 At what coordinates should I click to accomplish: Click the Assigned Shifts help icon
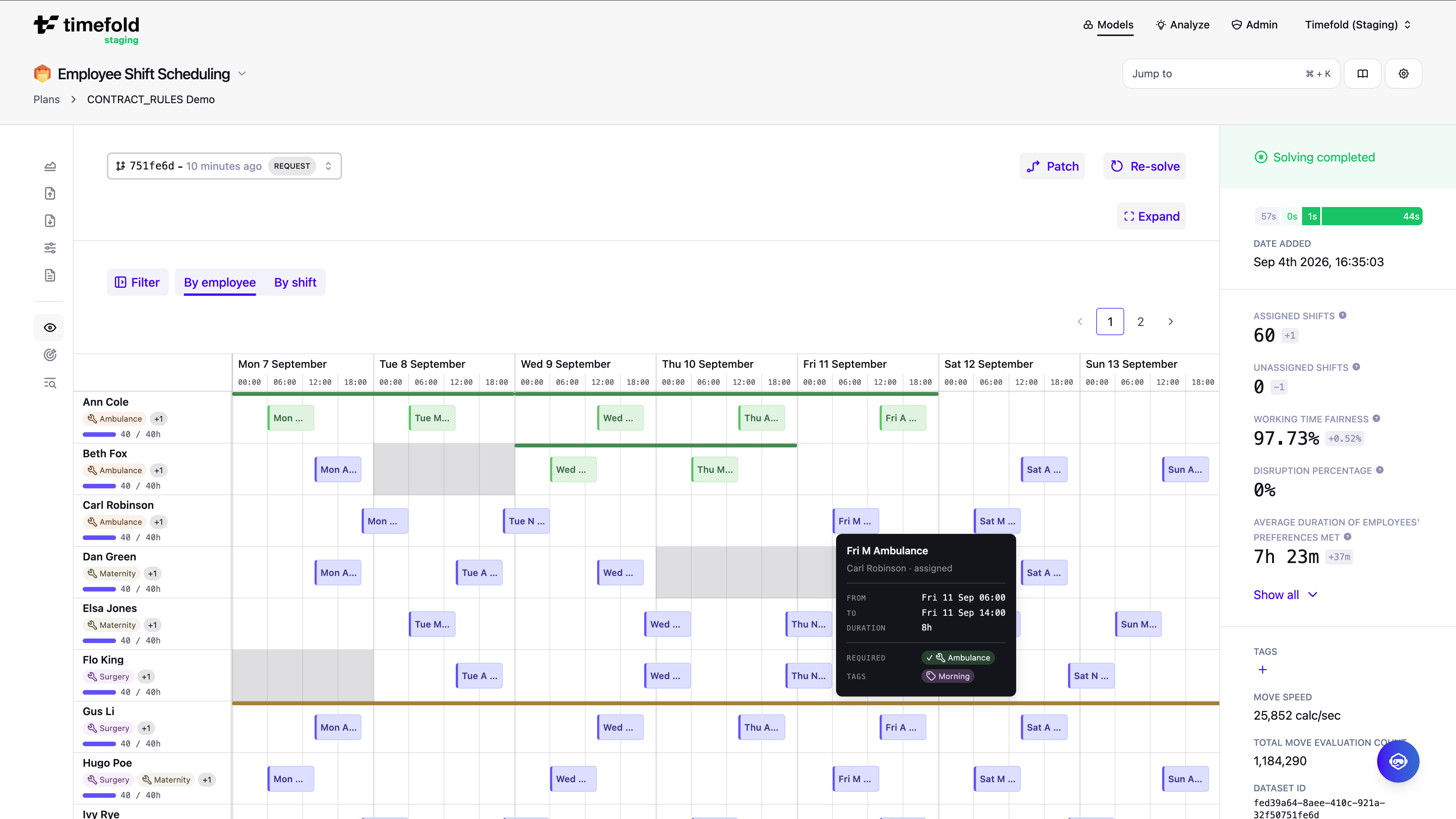click(1342, 315)
